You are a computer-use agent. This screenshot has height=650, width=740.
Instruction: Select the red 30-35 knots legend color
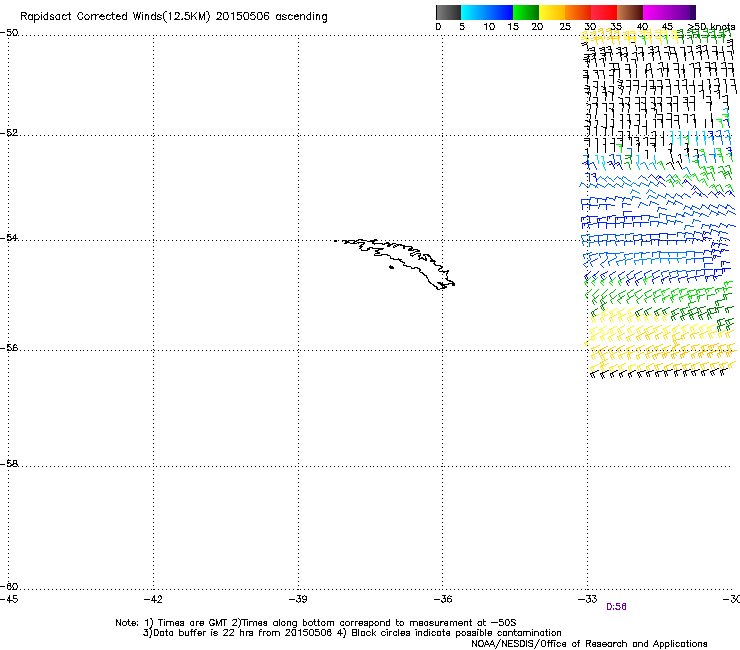[604, 12]
